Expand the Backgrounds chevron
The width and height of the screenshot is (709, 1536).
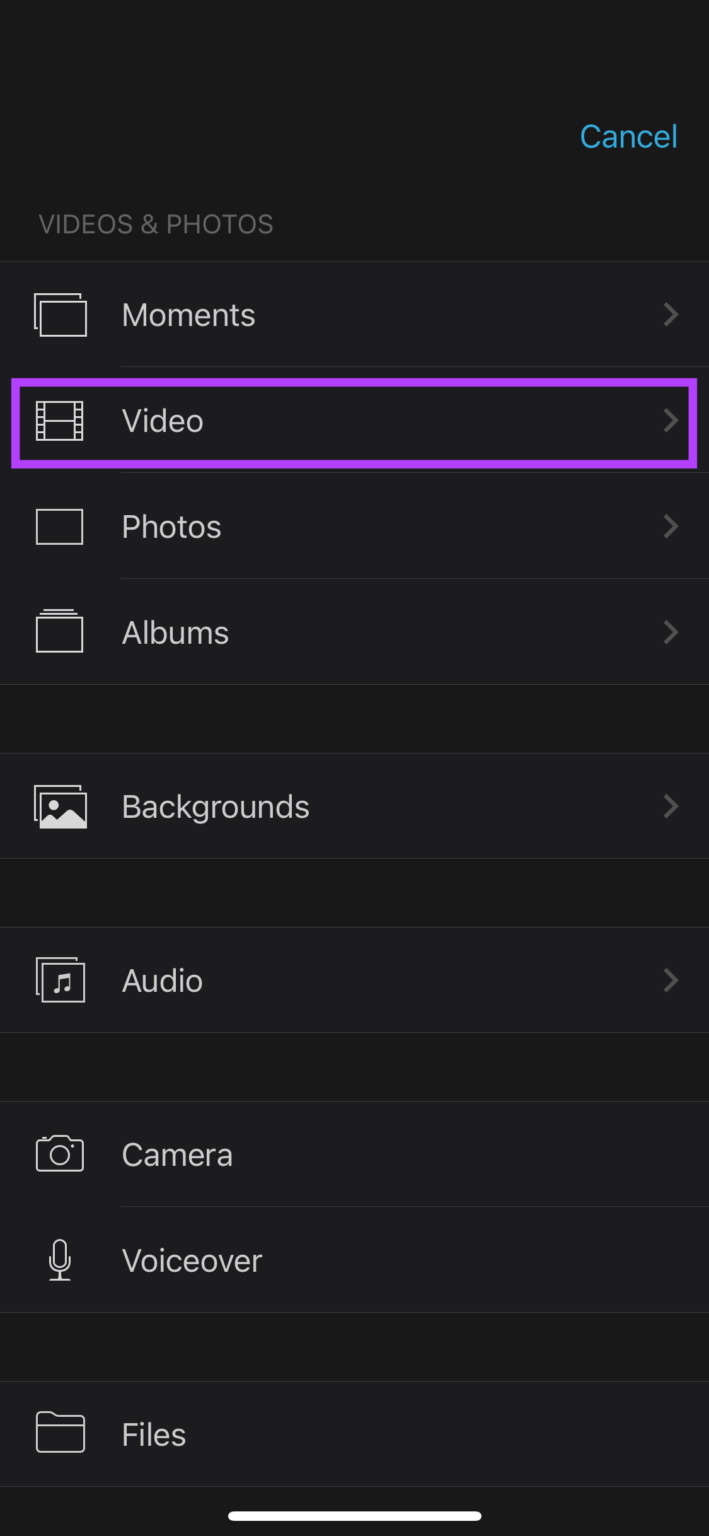tap(671, 806)
